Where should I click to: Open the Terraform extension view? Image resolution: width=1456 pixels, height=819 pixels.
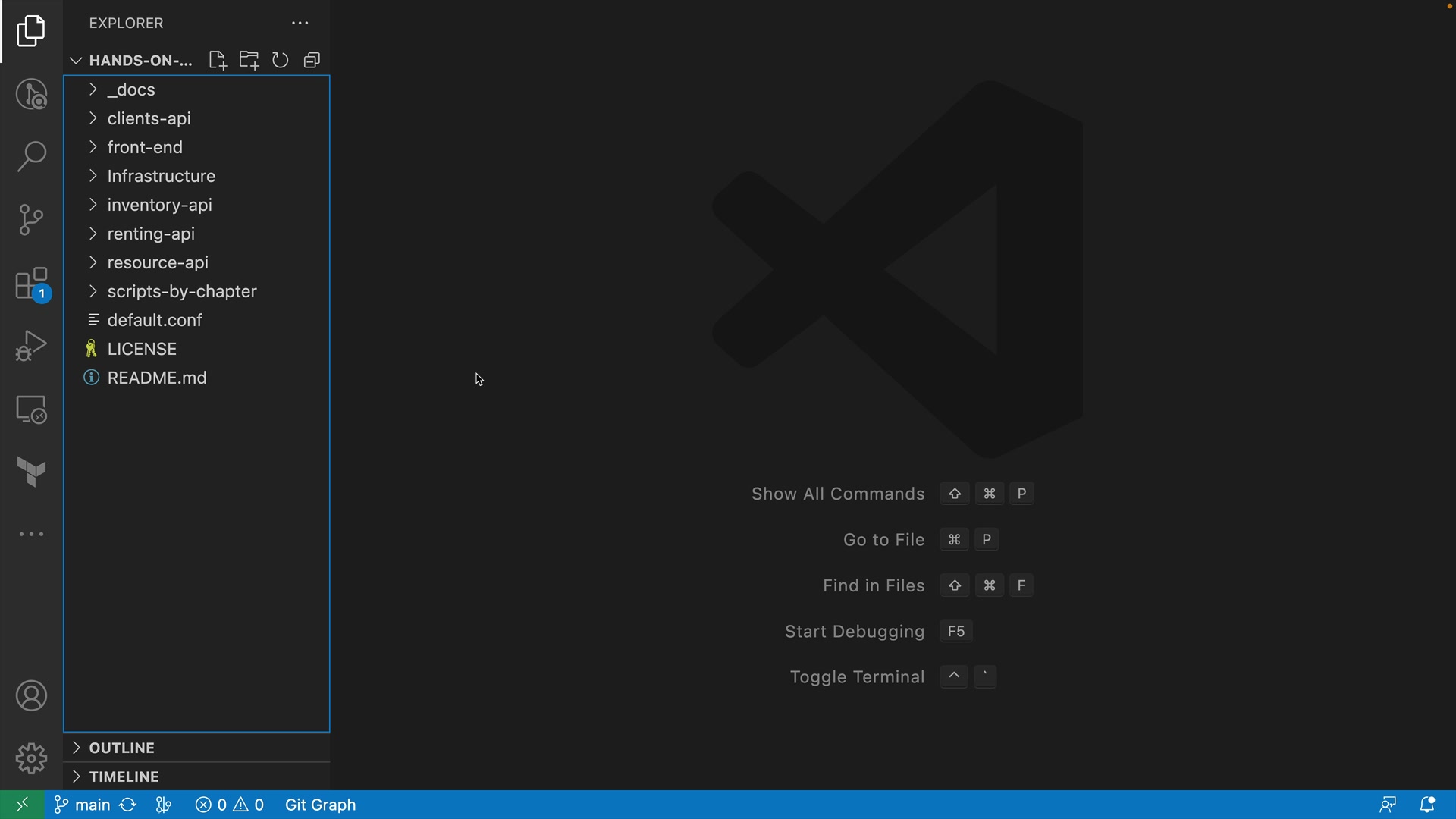point(31,472)
